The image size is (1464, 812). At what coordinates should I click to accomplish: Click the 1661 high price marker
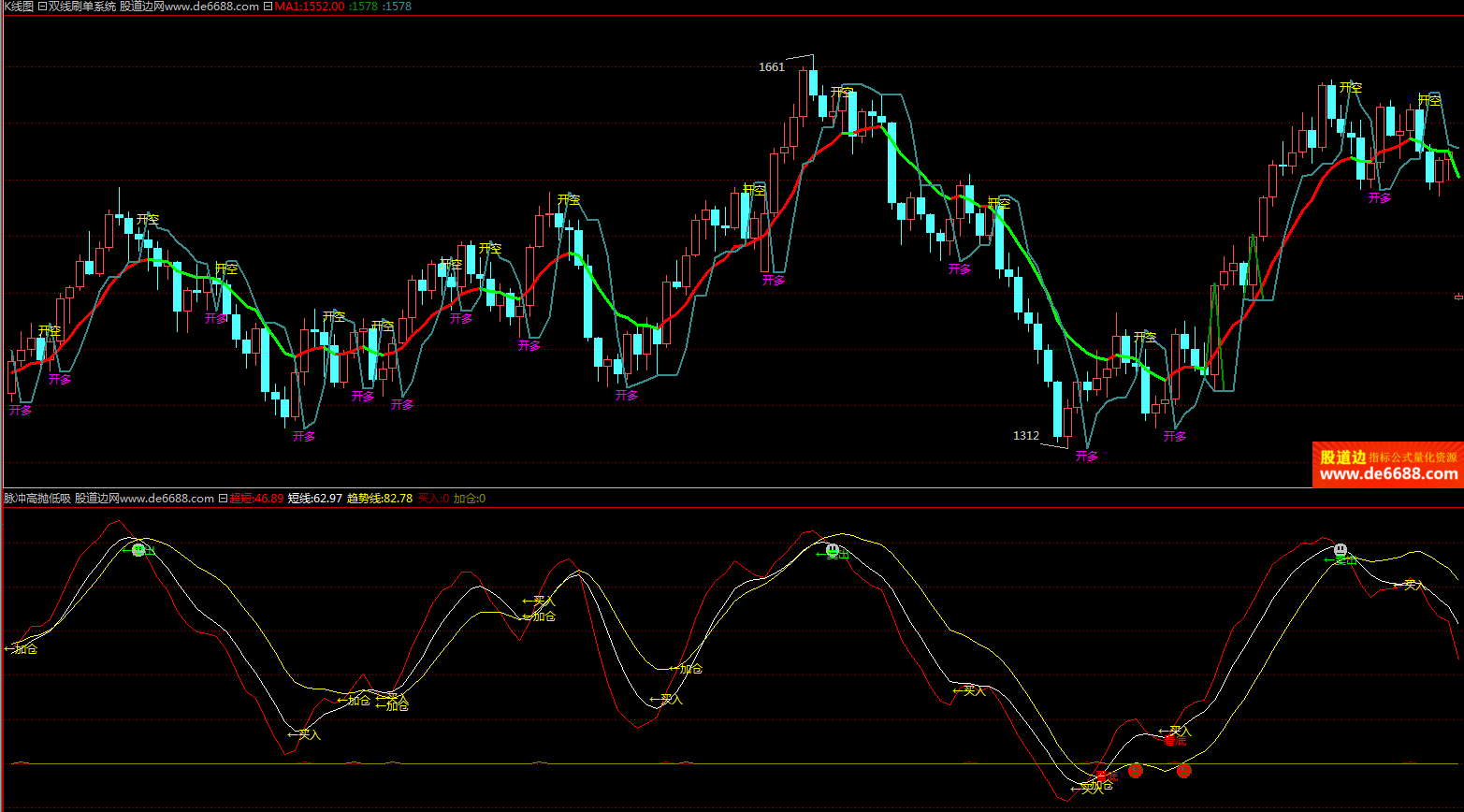pos(772,67)
